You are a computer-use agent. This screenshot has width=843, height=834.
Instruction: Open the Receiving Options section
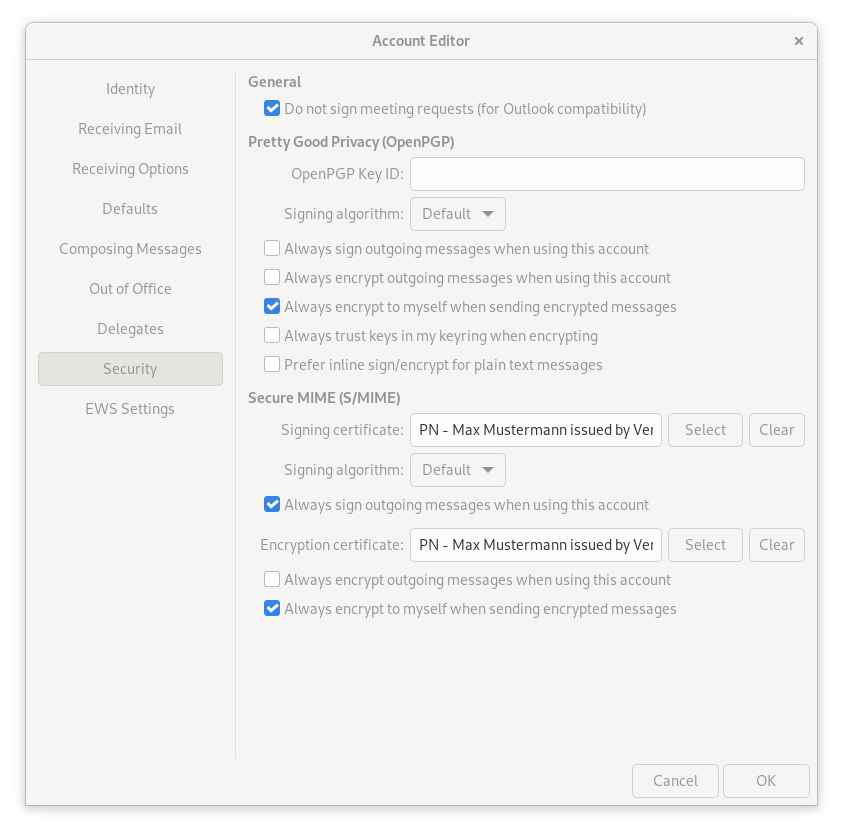click(x=130, y=169)
